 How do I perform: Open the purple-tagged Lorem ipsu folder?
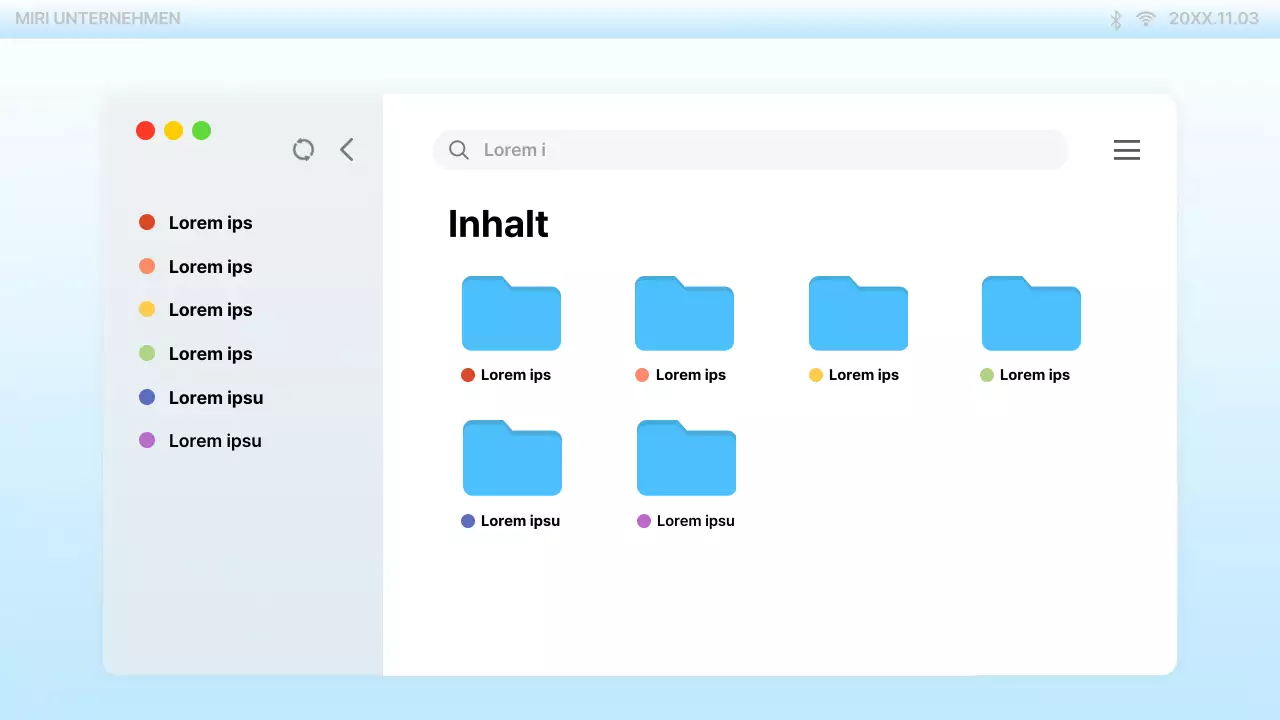pyautogui.click(x=686, y=458)
